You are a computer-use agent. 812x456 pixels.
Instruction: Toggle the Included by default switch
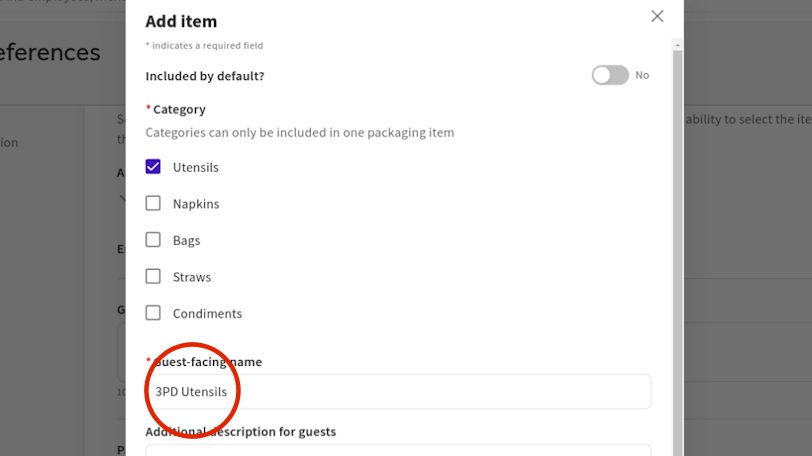click(x=610, y=75)
